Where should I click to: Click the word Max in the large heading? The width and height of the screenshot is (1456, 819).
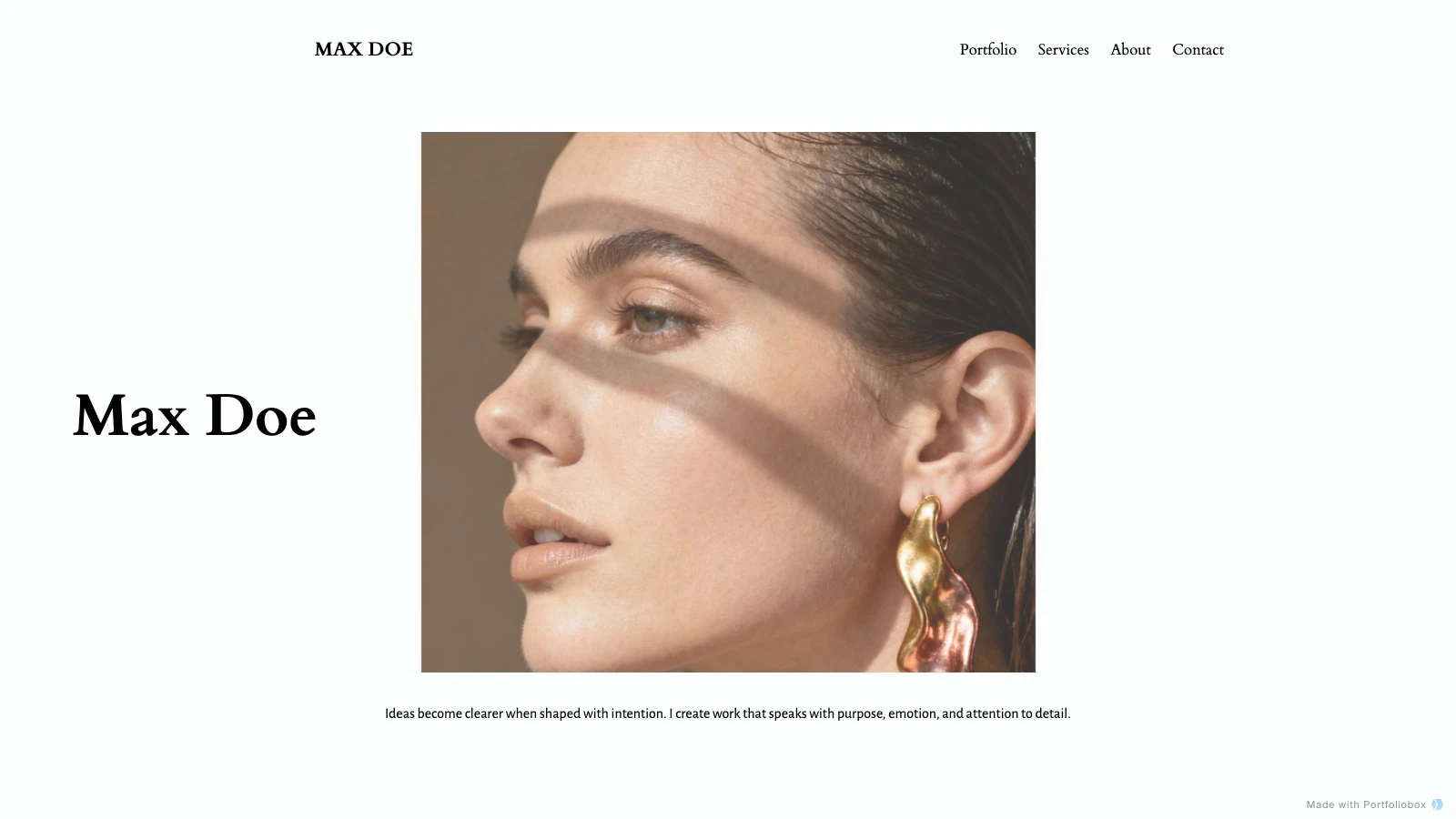click(x=131, y=416)
